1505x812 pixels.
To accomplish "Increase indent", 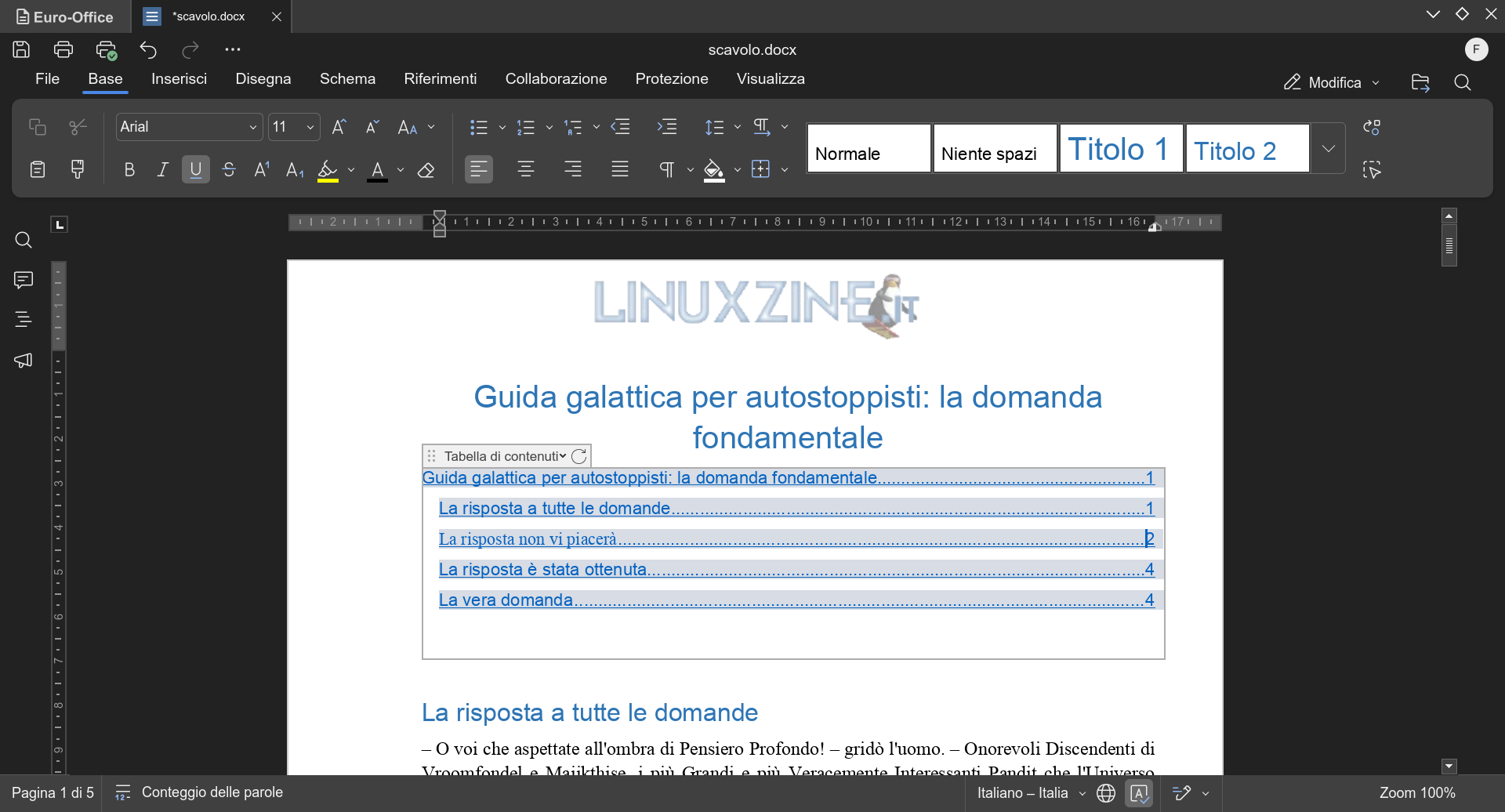I will 667,127.
